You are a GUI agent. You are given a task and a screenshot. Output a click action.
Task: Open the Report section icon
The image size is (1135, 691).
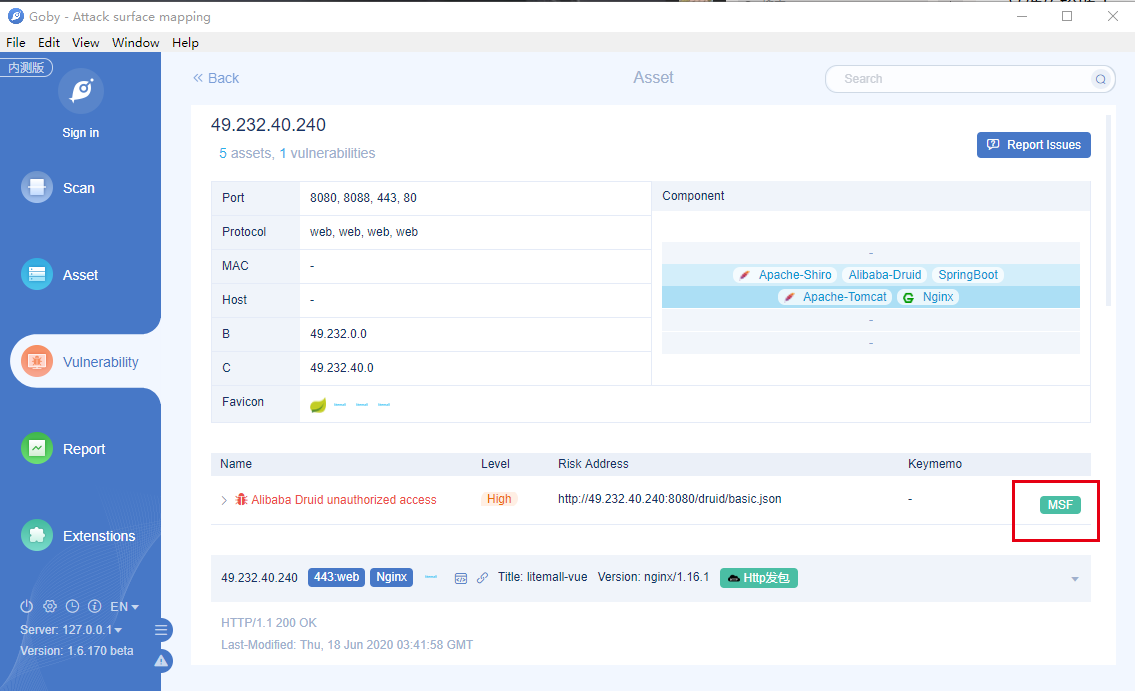(x=37, y=449)
